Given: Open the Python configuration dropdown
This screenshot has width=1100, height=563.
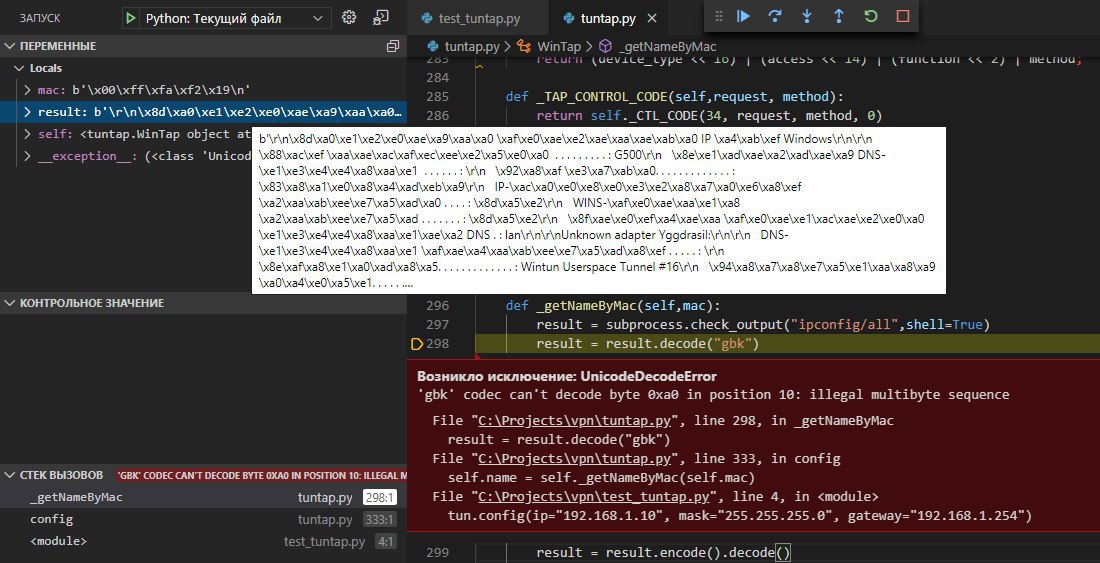Looking at the screenshot, I should click(225, 18).
